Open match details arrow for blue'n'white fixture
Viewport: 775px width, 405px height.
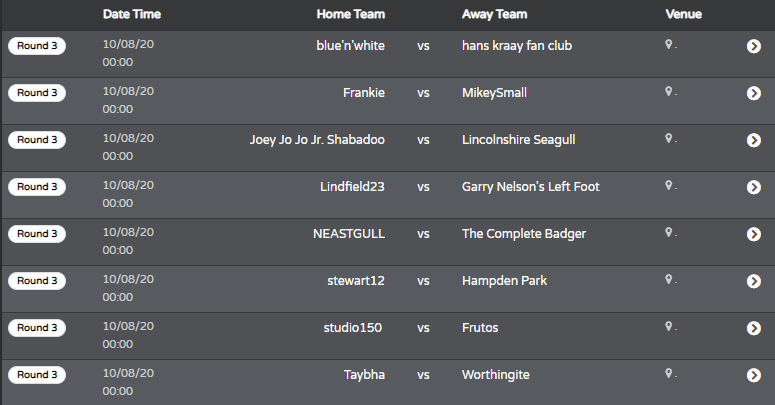(x=754, y=46)
